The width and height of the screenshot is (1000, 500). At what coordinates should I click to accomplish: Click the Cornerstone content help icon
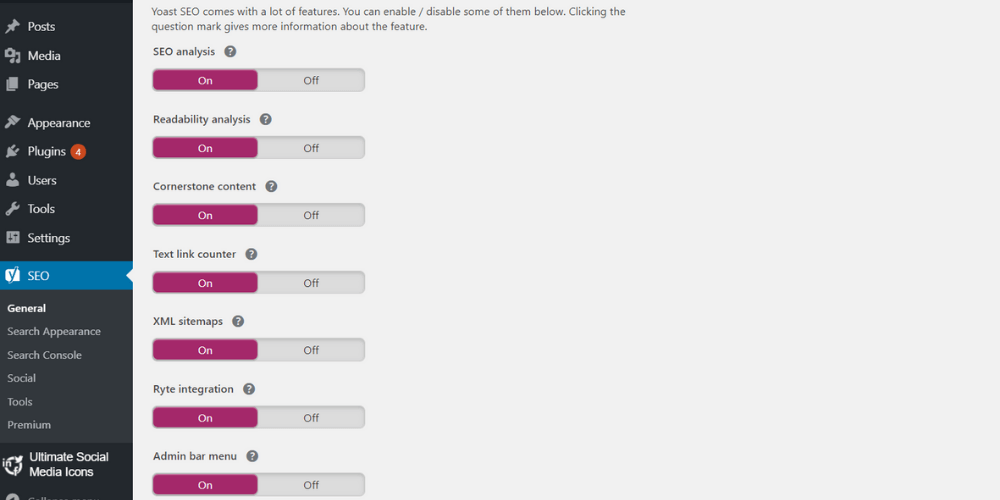[x=271, y=186]
